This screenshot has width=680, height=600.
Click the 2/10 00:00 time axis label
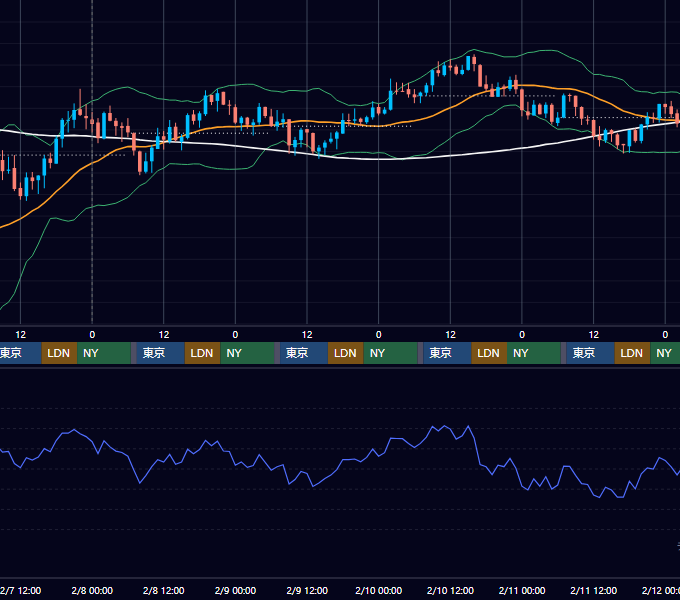tap(379, 590)
